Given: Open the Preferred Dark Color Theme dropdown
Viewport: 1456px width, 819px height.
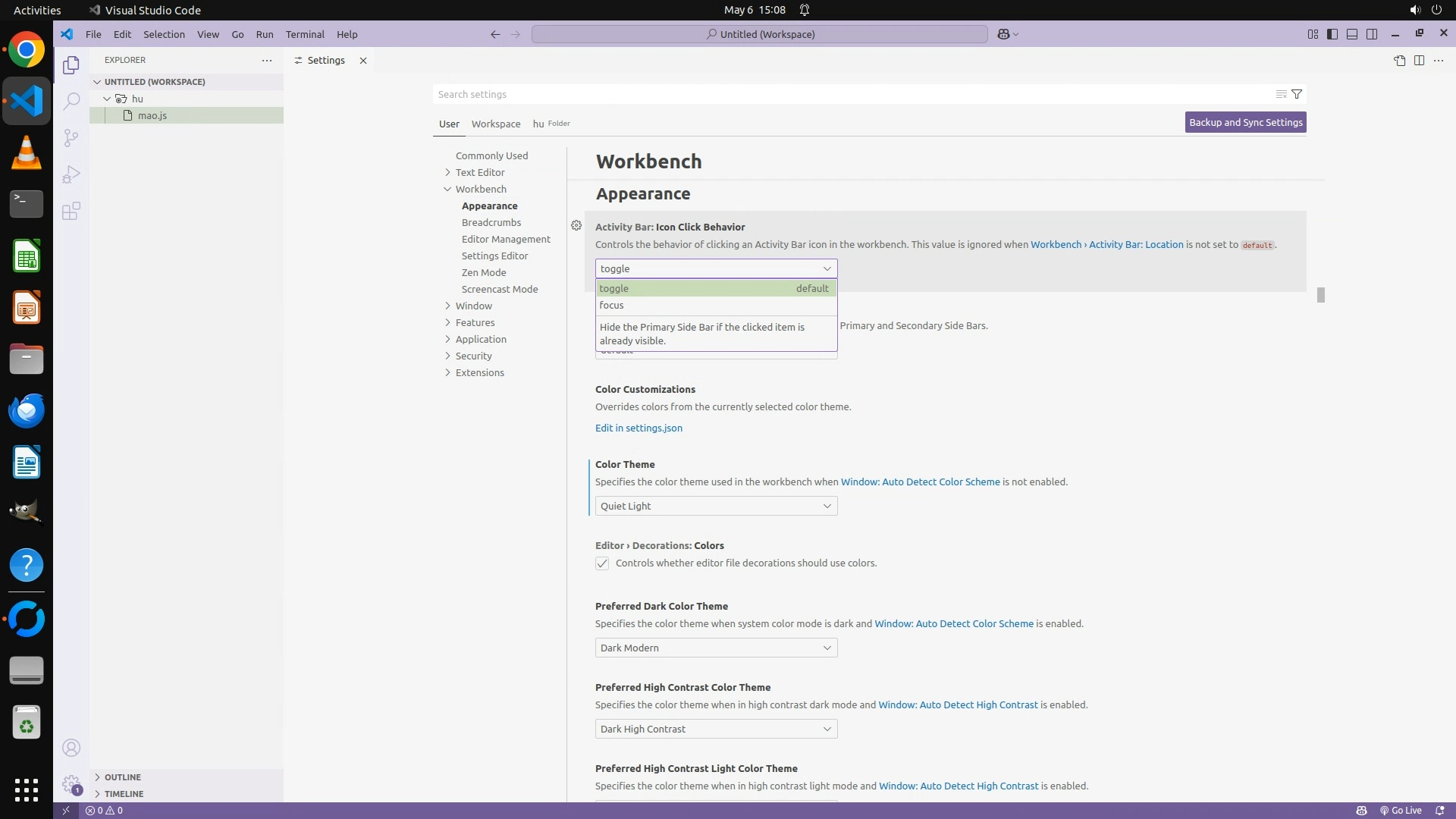Looking at the screenshot, I should coord(716,648).
